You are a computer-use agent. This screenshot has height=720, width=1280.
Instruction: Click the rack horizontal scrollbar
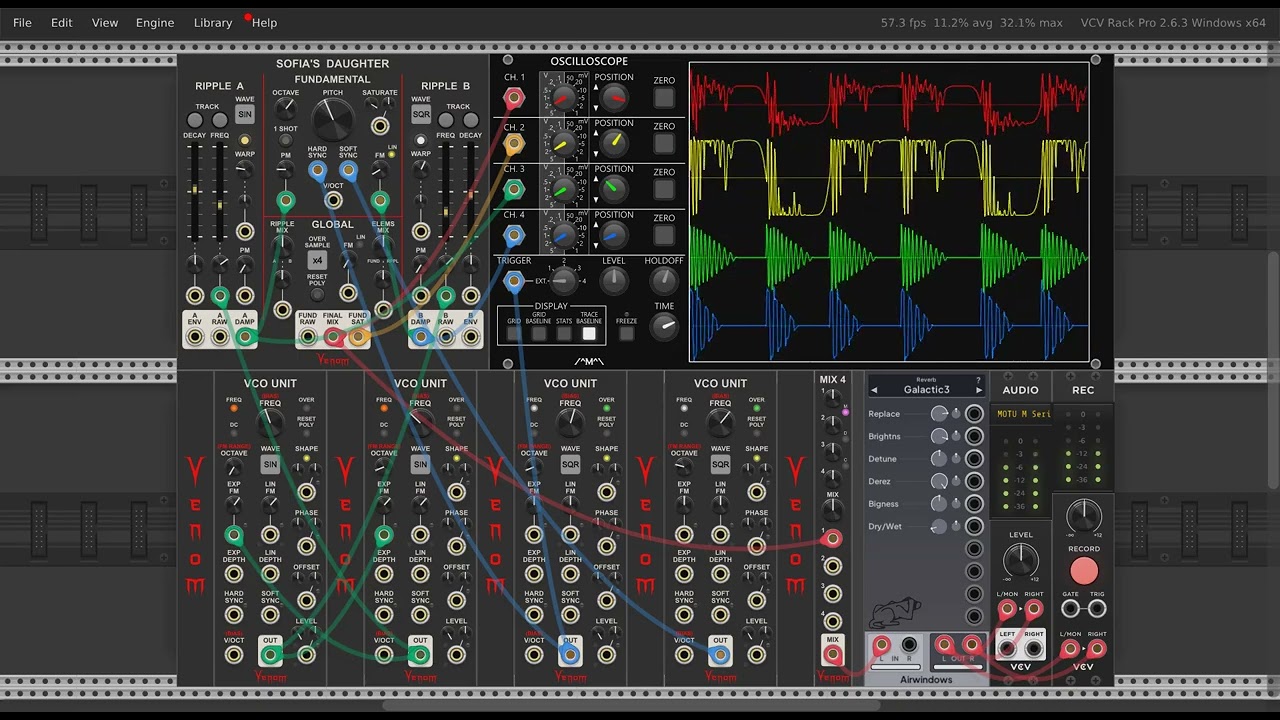(x=633, y=706)
